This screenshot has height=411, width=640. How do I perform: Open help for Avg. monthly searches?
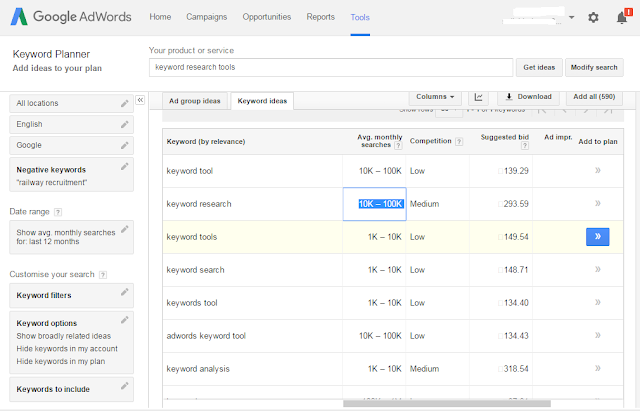398,146
